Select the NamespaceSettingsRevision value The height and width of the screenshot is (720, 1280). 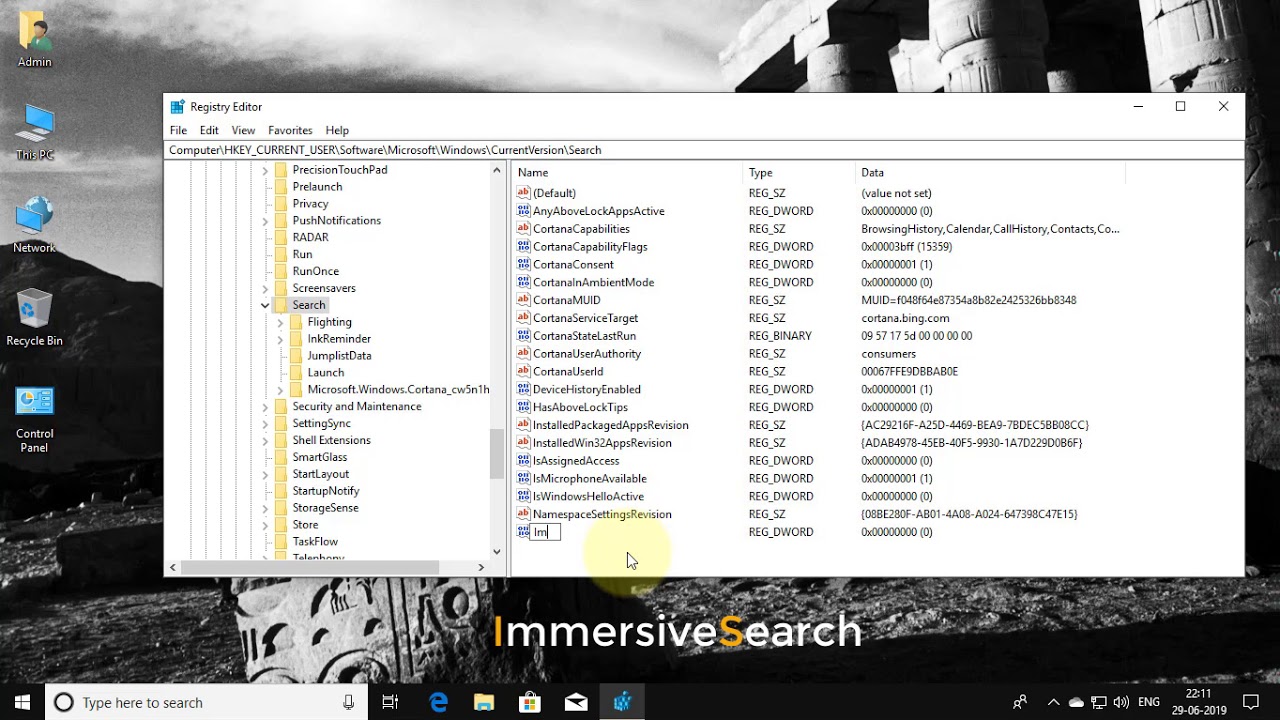(x=602, y=514)
